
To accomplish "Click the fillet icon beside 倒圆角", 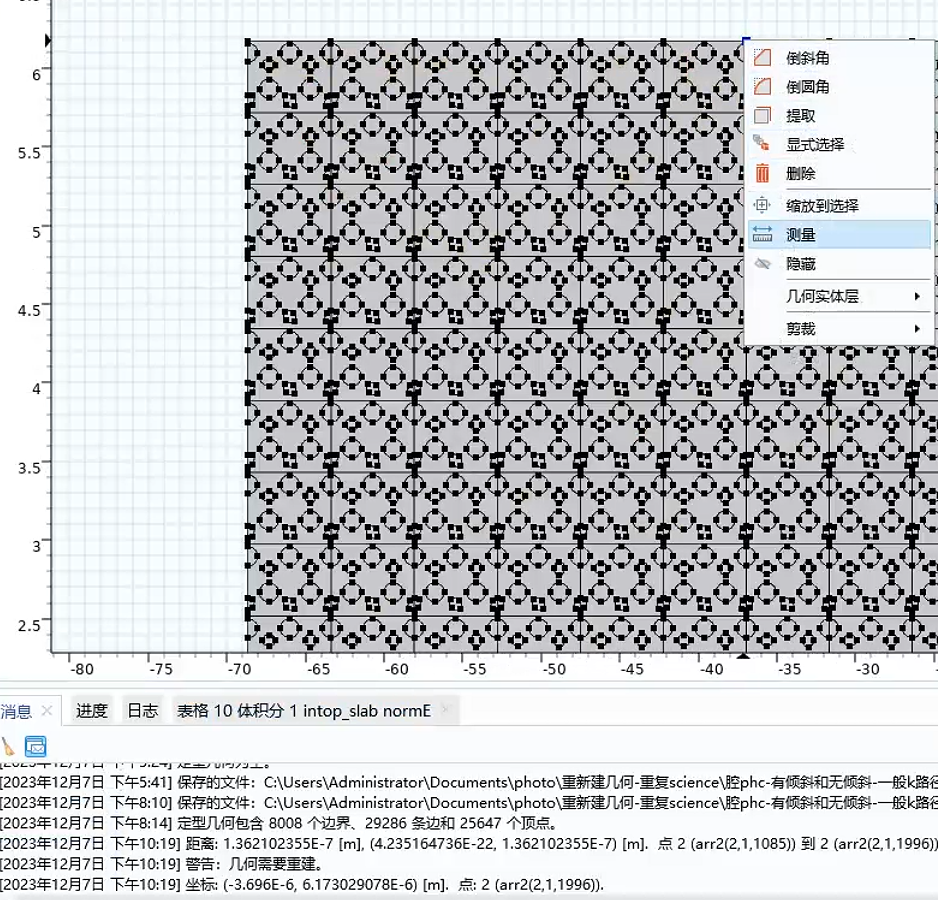I will 762,86.
